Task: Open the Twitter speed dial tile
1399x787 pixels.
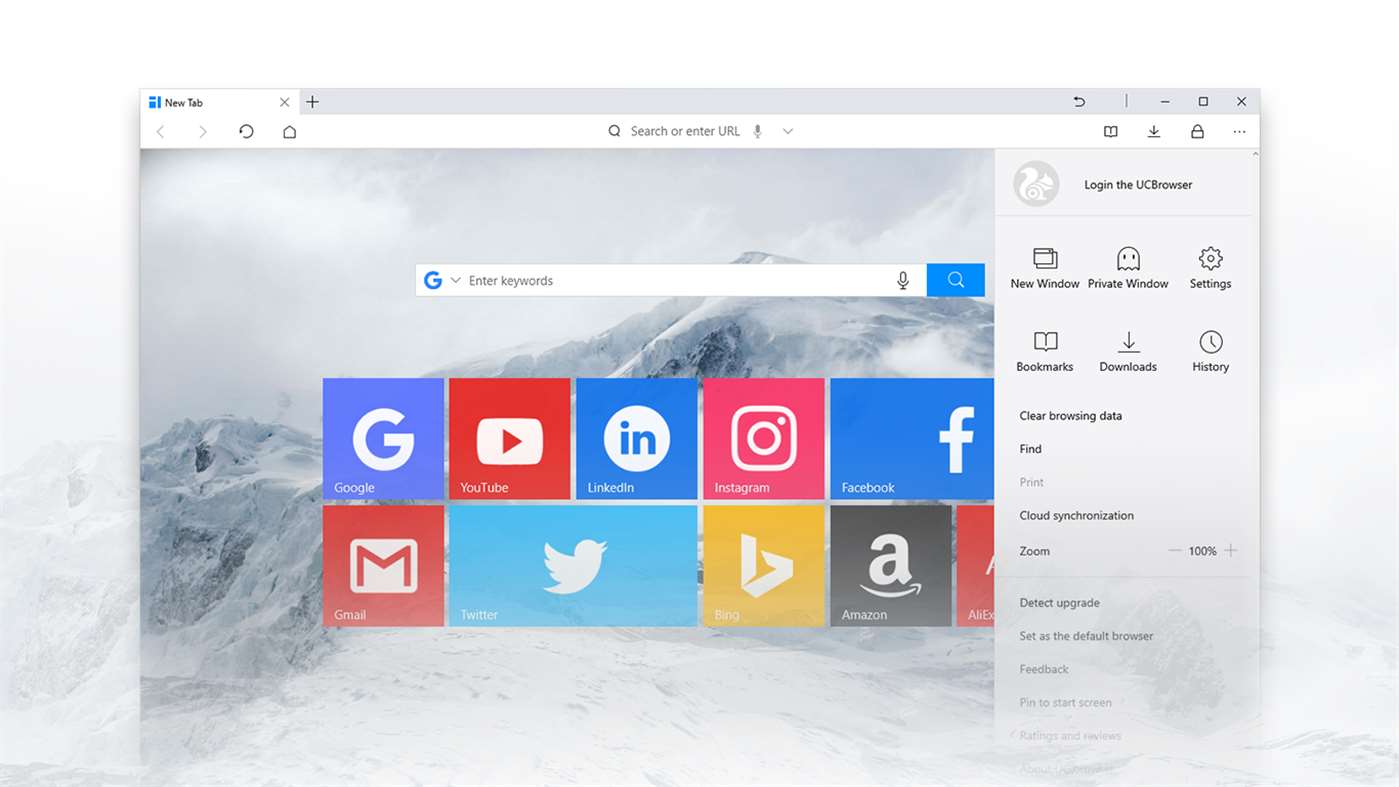Action: click(573, 566)
